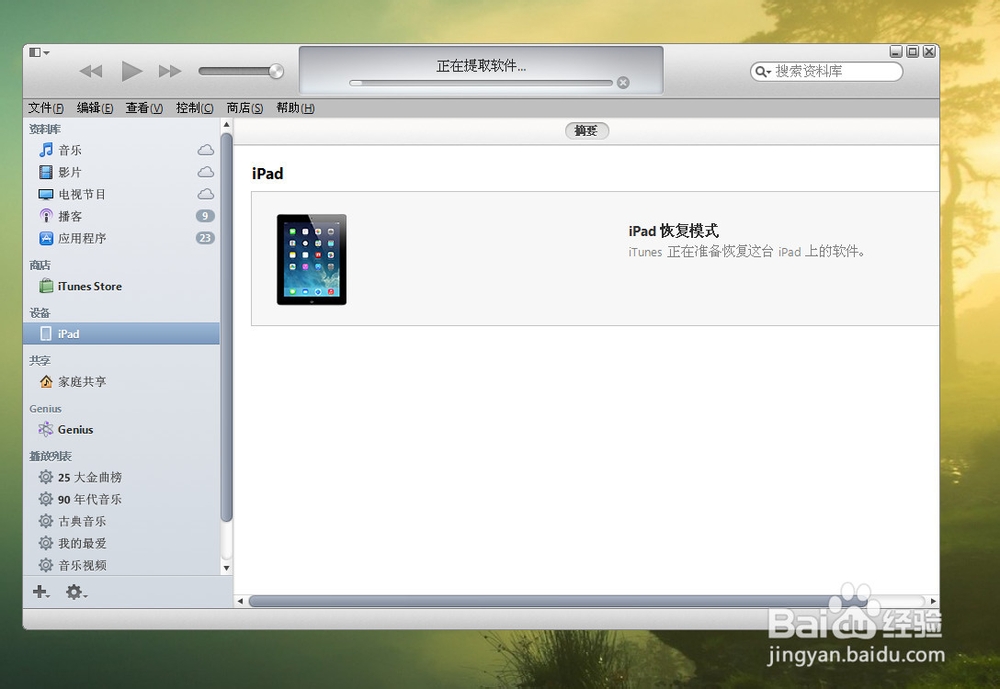Open iTunes Store shopping bag icon
The height and width of the screenshot is (689, 1000).
pyautogui.click(x=46, y=286)
